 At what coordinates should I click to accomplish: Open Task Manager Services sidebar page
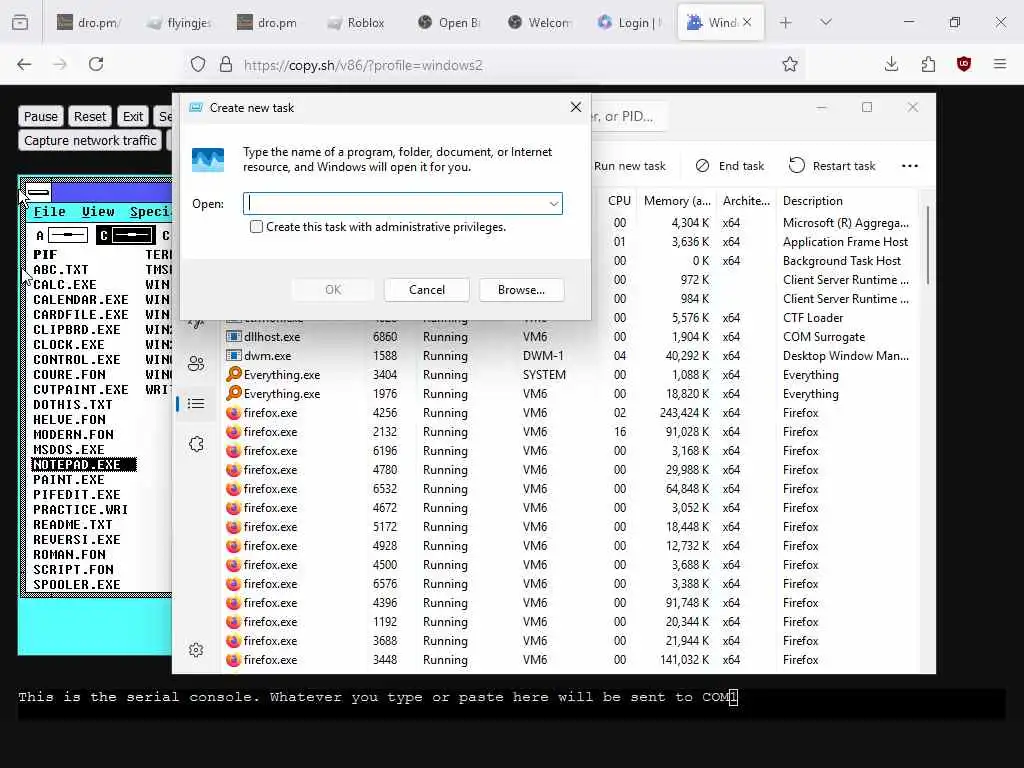click(x=196, y=444)
